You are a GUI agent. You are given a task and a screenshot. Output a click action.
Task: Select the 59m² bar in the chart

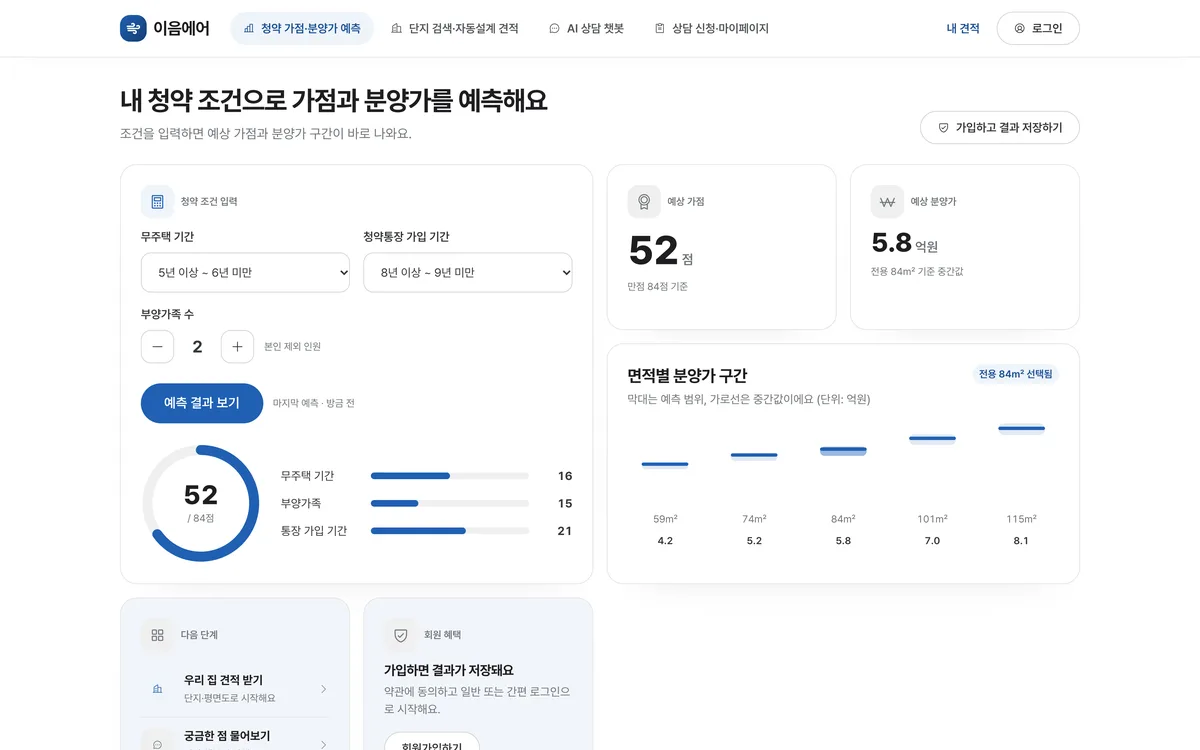(665, 464)
